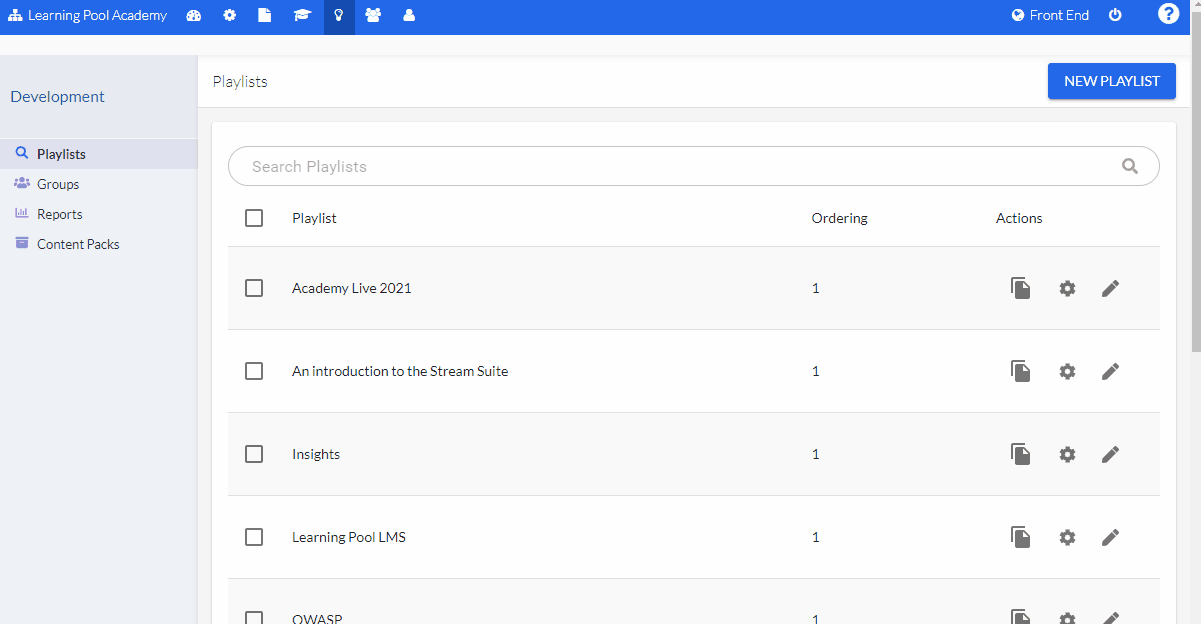This screenshot has width=1201, height=624.
Task: Select the lightbulb playlists icon
Action: pos(339,16)
